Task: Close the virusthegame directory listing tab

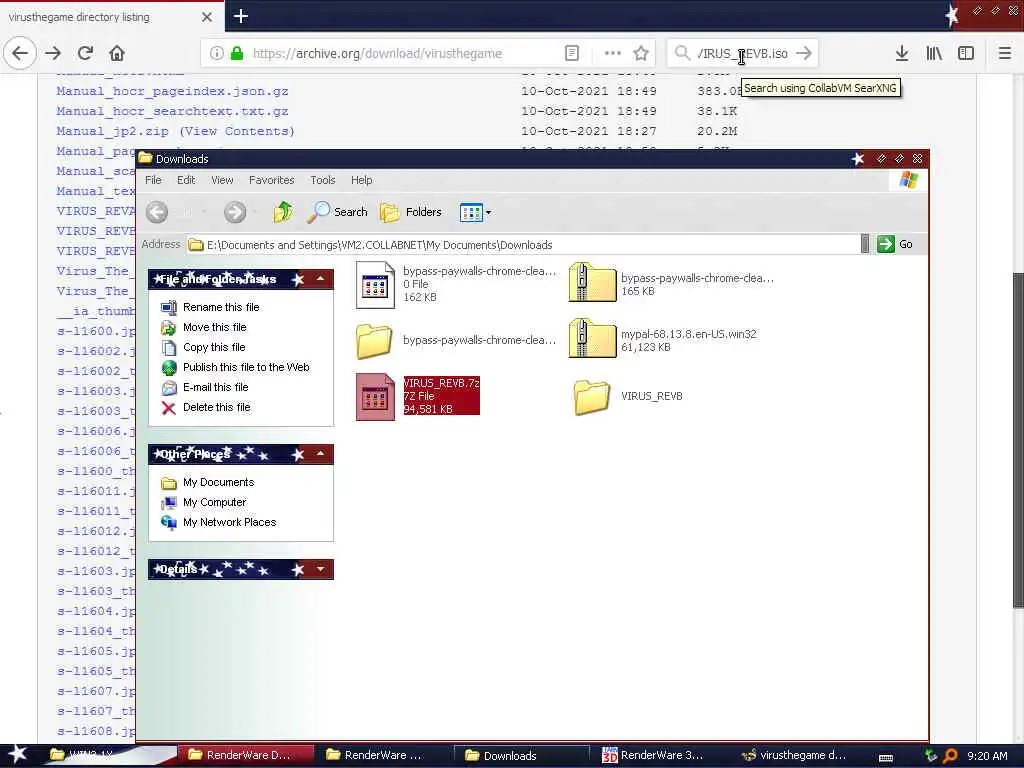Action: (206, 17)
